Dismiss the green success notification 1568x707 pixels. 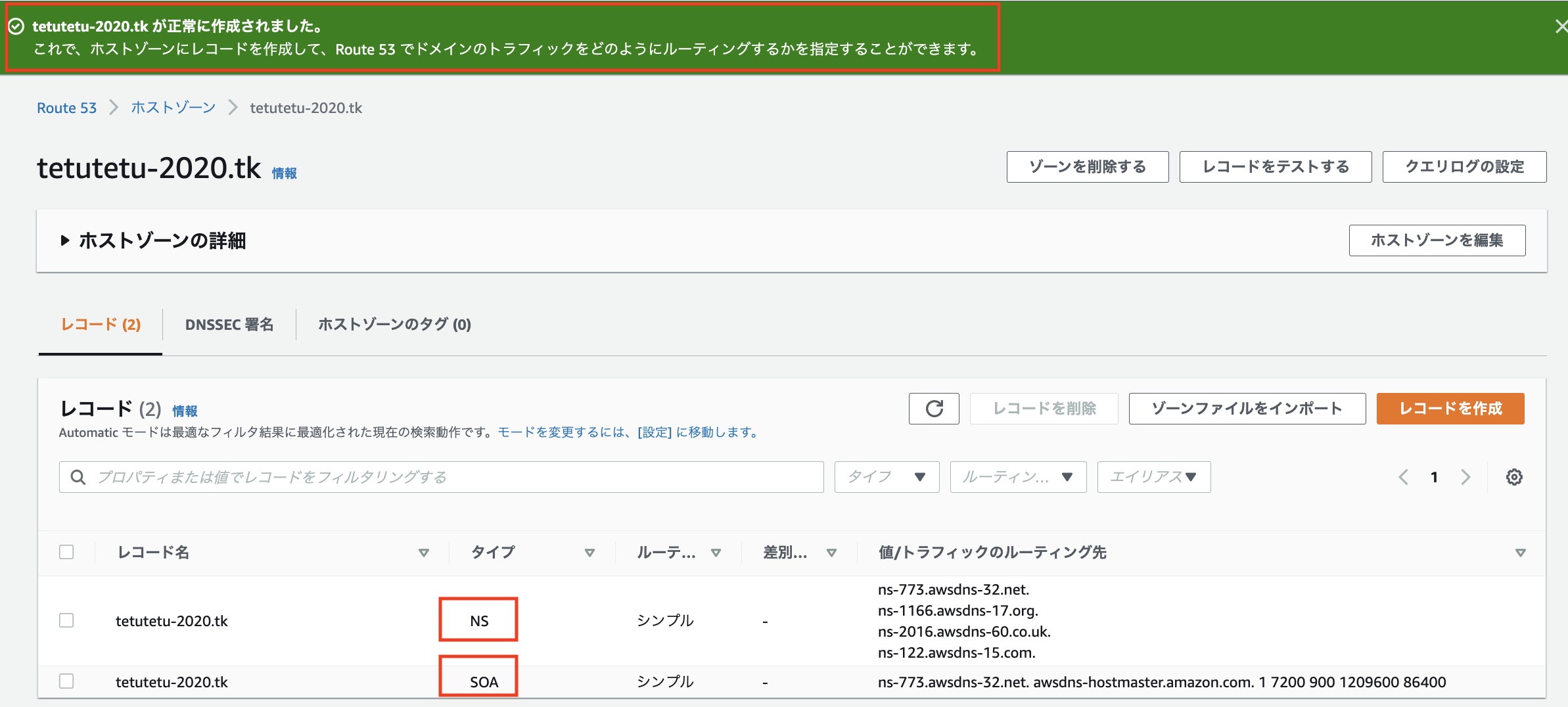[x=1561, y=27]
